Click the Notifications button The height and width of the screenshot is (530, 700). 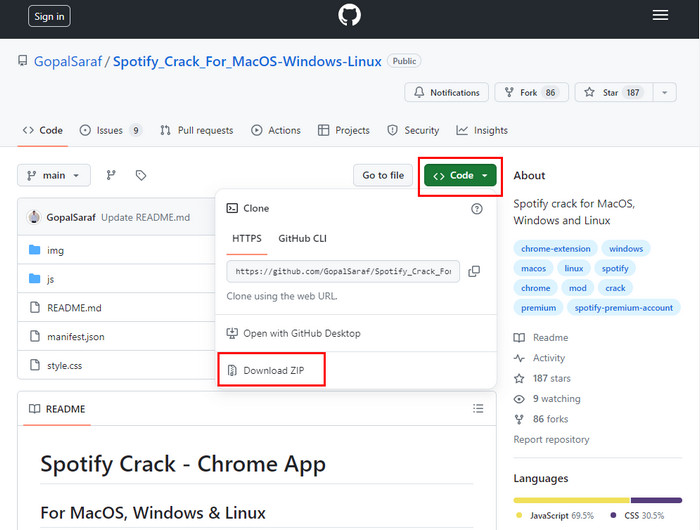click(446, 92)
